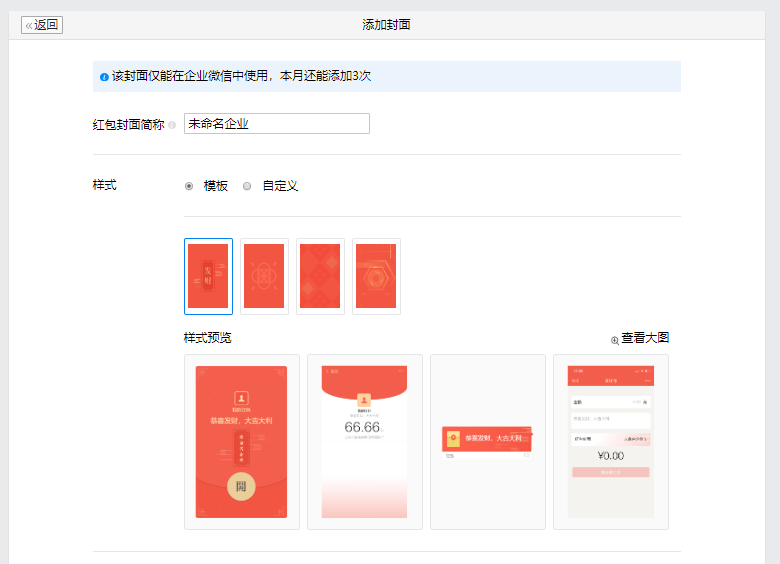Click the ¥0.00 send red packet preview

tap(610, 455)
